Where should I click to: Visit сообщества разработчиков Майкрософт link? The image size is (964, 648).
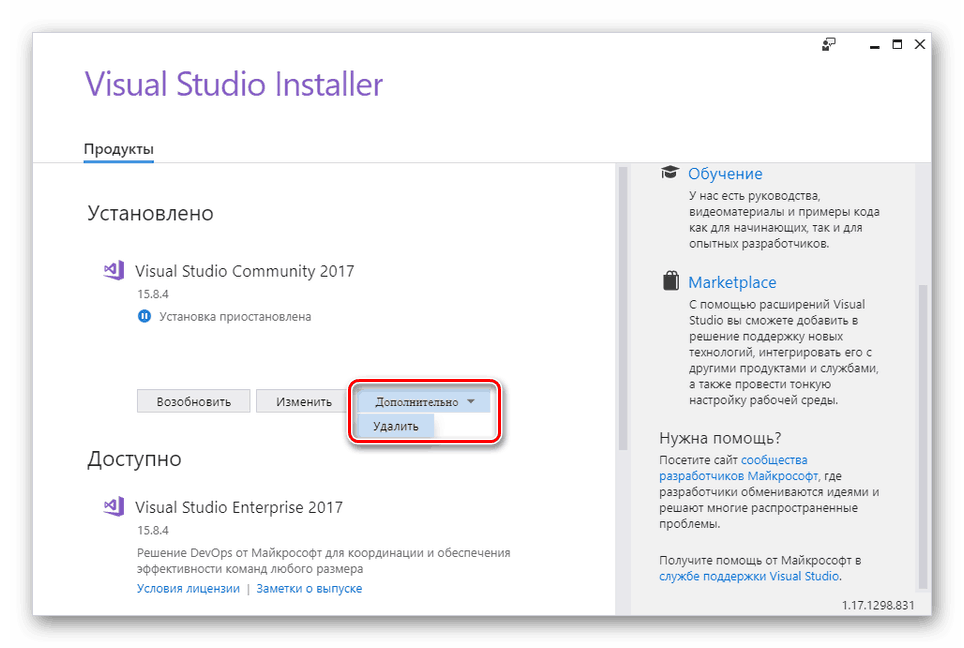738,468
